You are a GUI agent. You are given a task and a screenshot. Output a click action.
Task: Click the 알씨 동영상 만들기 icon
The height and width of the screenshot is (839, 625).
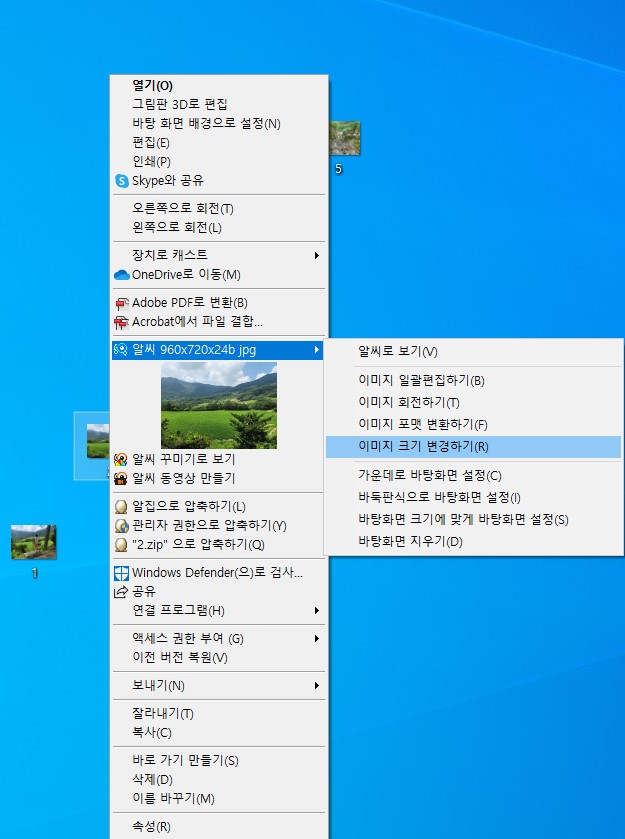pos(121,478)
